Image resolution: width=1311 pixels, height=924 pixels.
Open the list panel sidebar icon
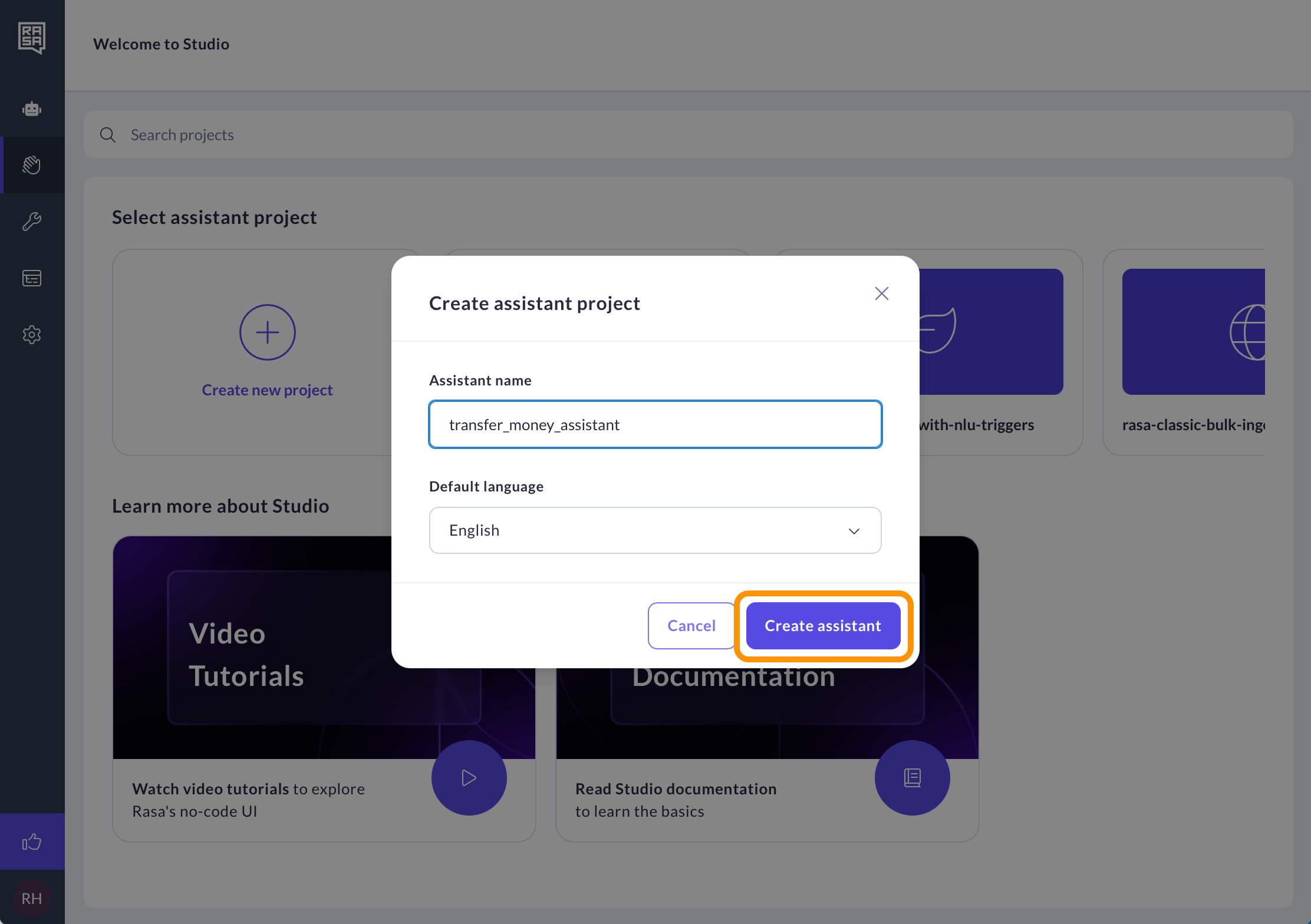coord(32,278)
